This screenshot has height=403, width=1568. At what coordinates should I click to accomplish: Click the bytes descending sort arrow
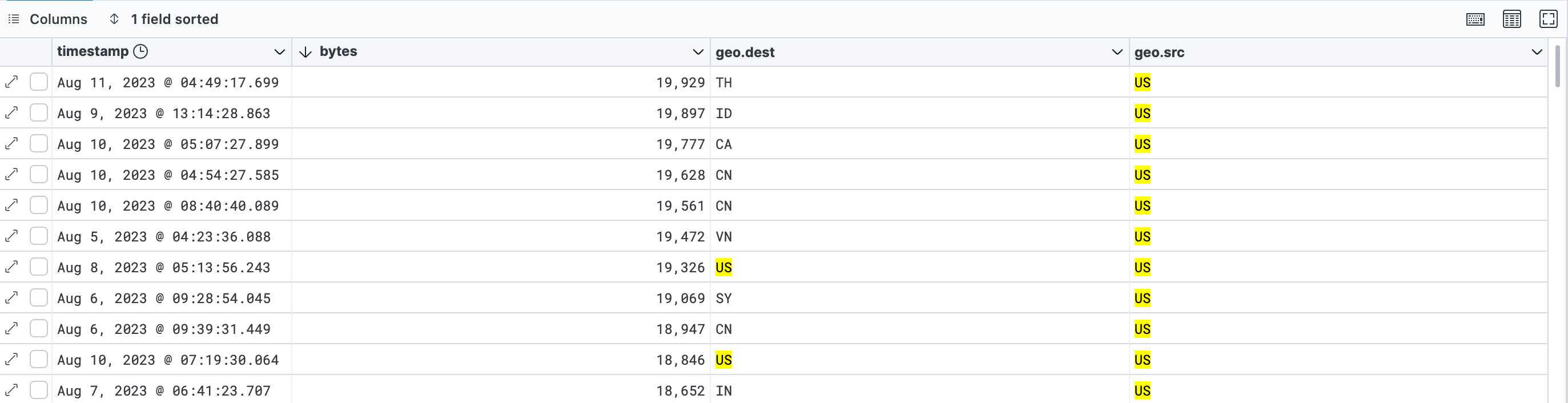(305, 53)
